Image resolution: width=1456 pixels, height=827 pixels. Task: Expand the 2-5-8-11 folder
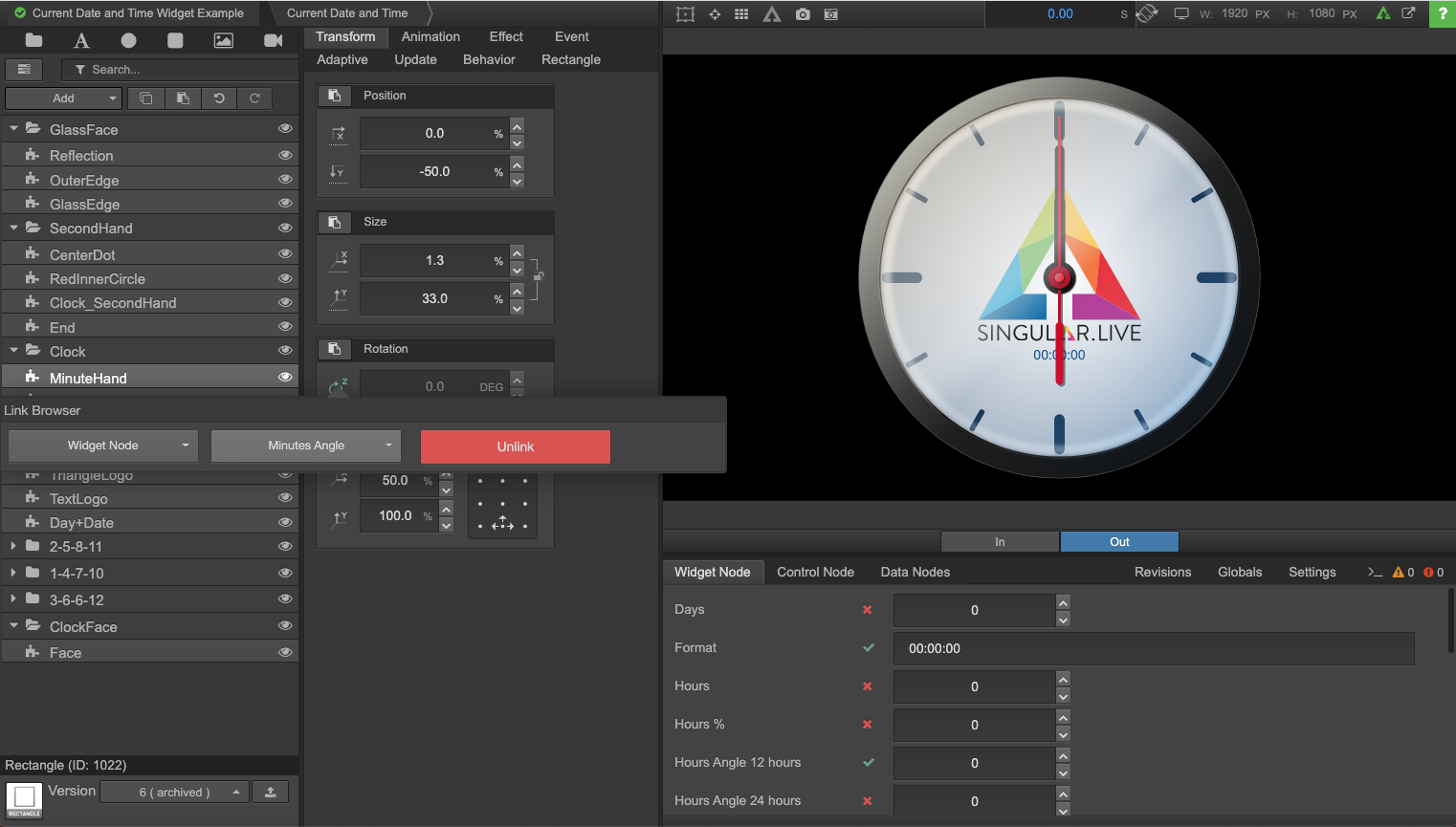(13, 546)
